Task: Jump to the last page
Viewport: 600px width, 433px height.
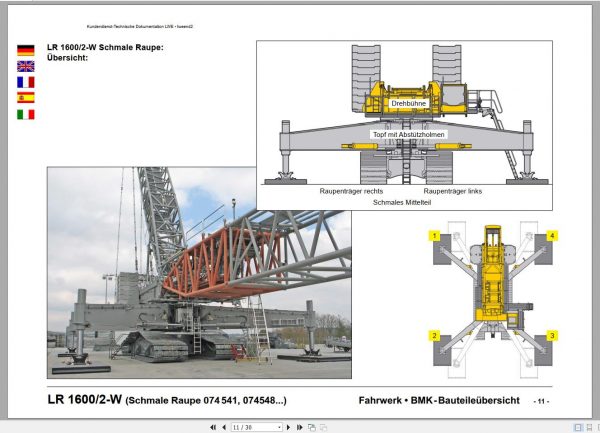Action: [x=300, y=427]
